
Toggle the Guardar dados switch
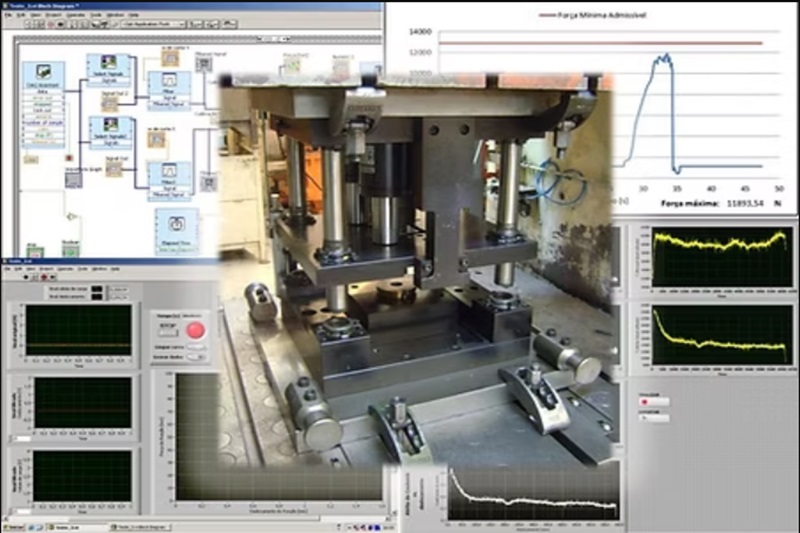click(x=194, y=357)
